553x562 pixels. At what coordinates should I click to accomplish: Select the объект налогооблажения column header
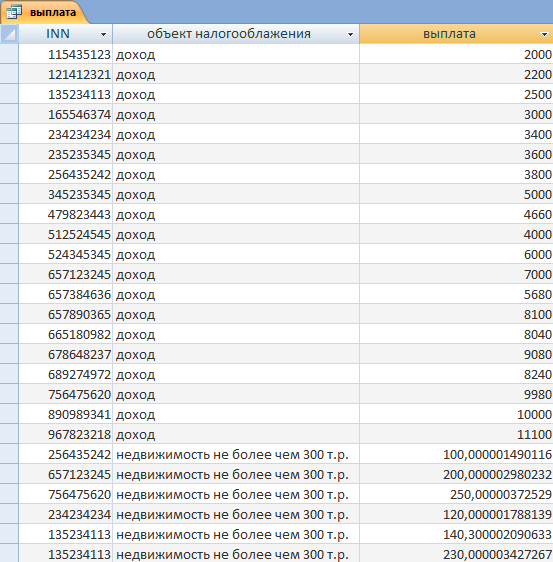click(x=236, y=34)
